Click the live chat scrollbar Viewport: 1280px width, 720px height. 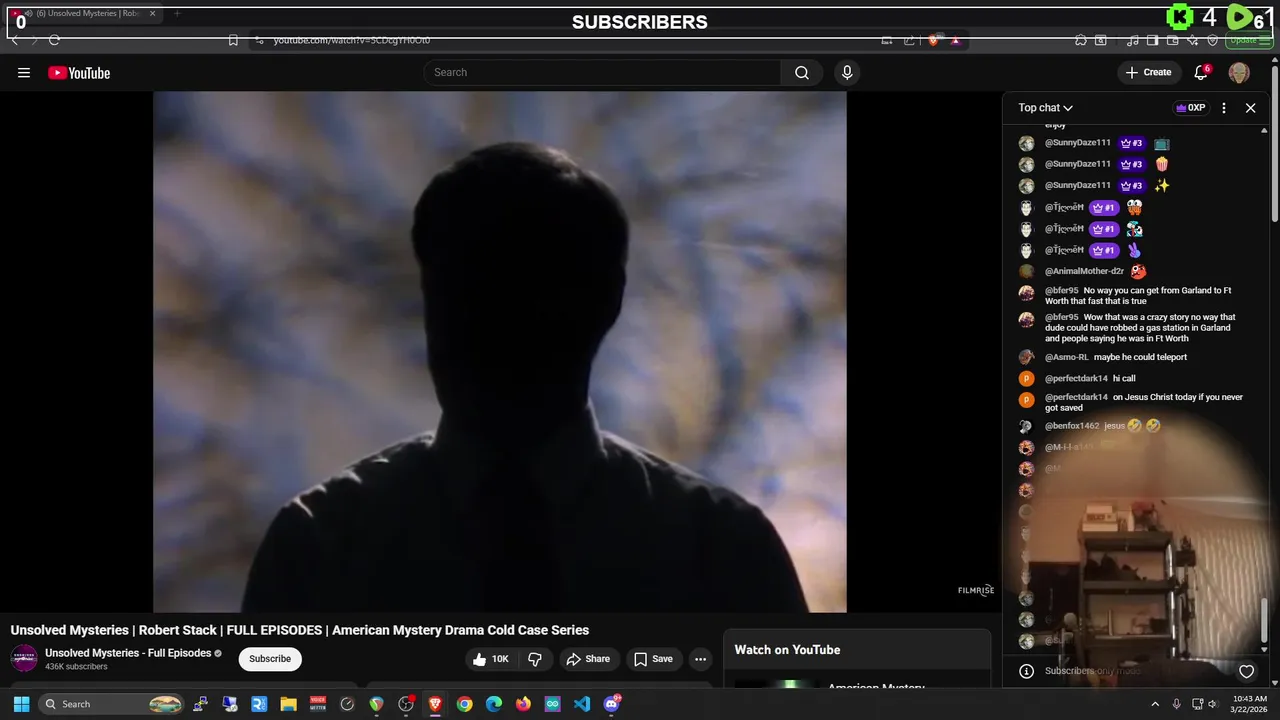pos(1264,620)
